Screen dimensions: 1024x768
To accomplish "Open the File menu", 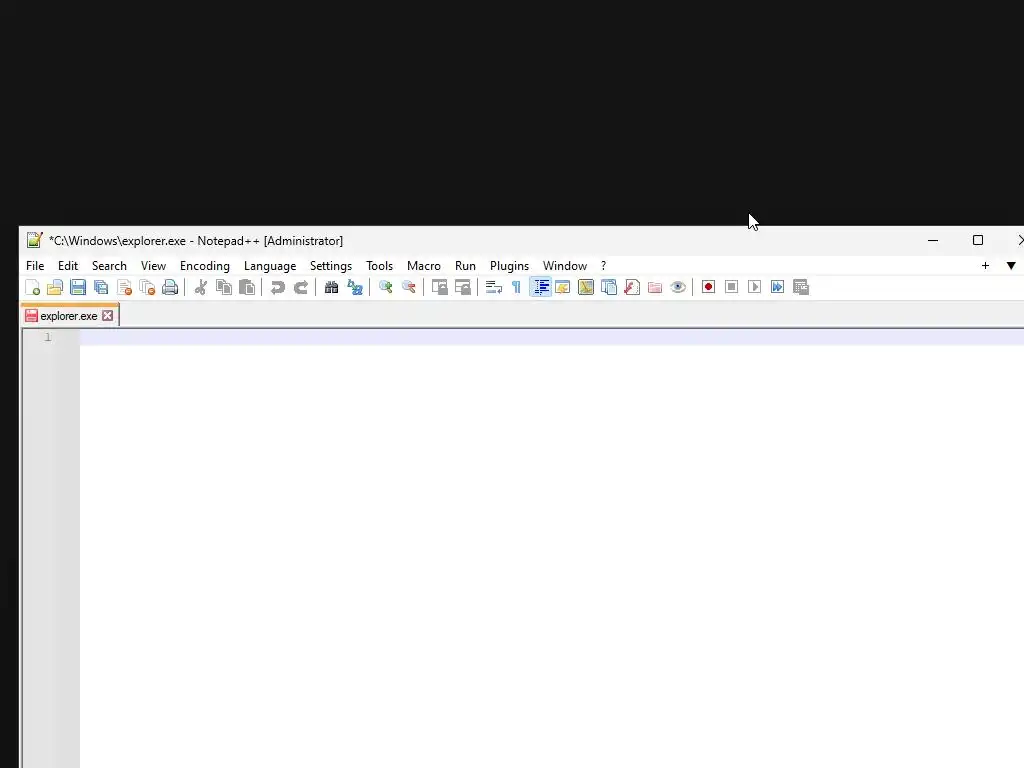I will [35, 266].
